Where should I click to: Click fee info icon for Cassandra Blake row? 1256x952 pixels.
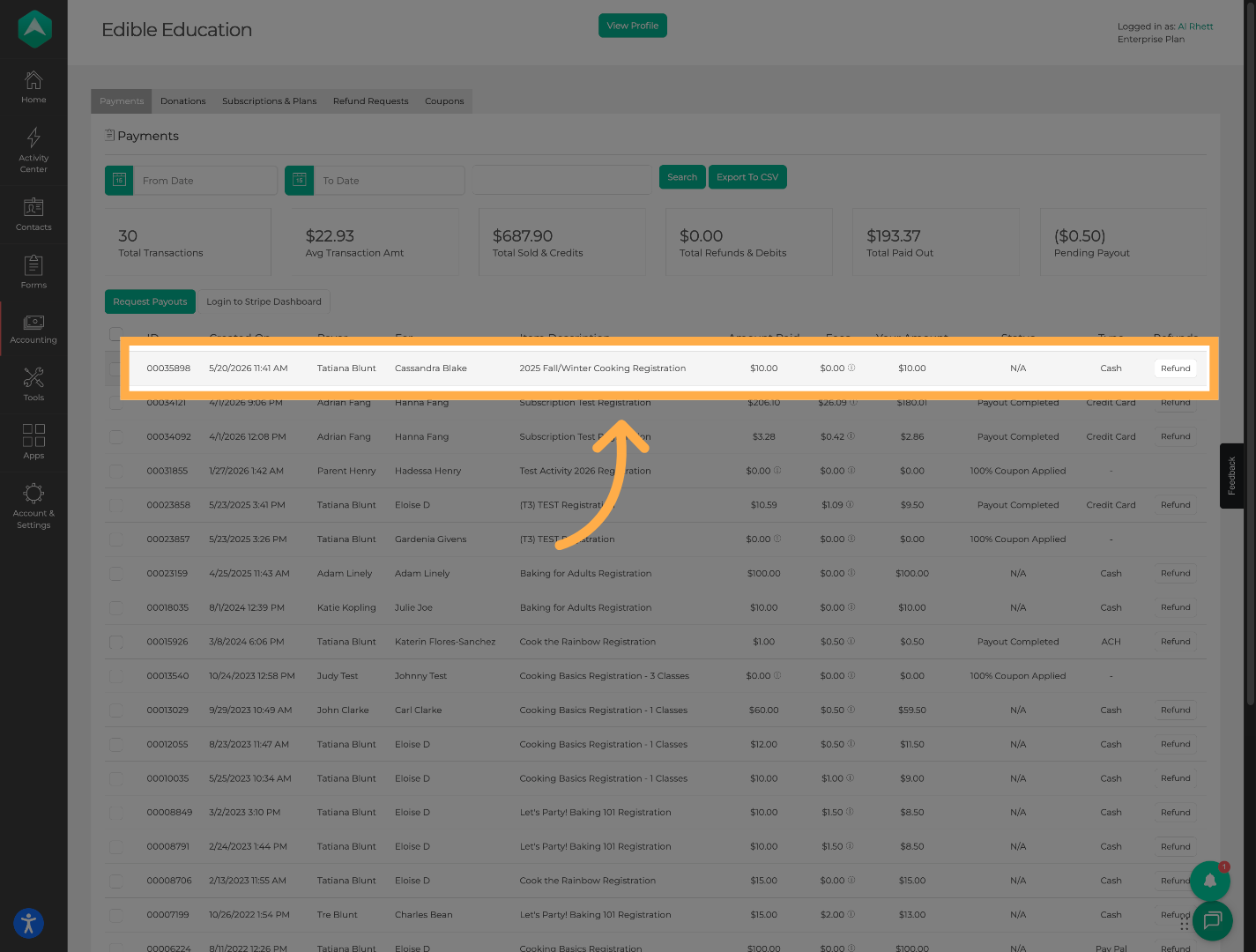851,368
